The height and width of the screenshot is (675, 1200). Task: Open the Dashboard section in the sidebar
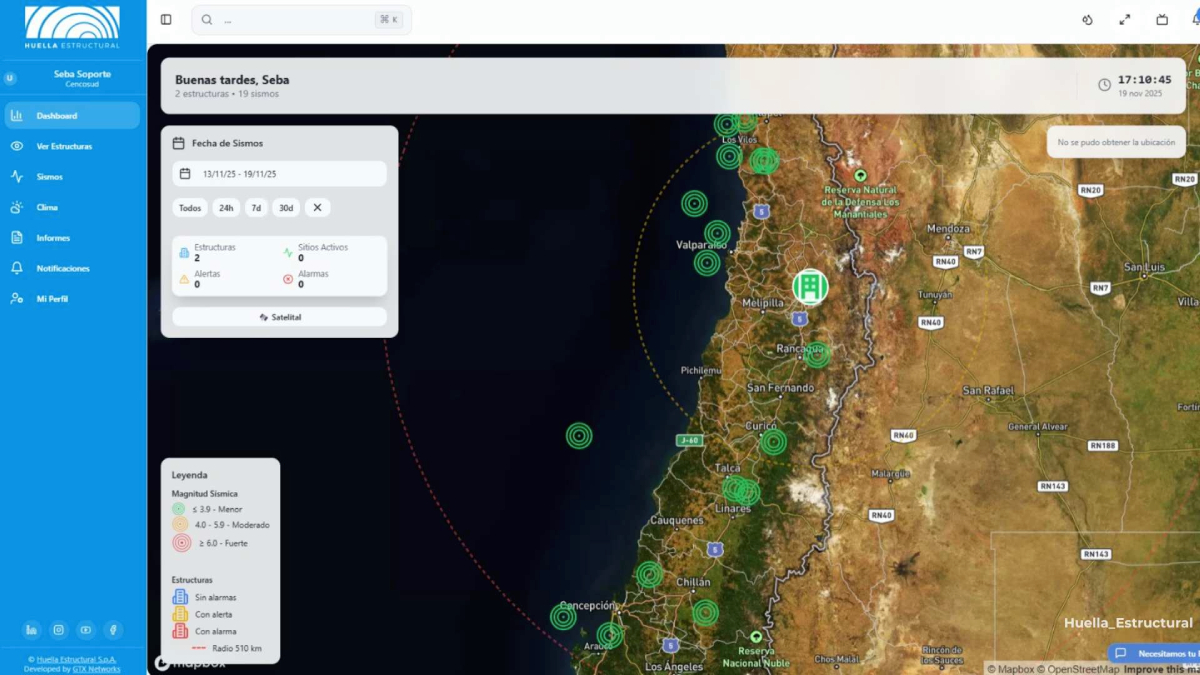point(72,115)
